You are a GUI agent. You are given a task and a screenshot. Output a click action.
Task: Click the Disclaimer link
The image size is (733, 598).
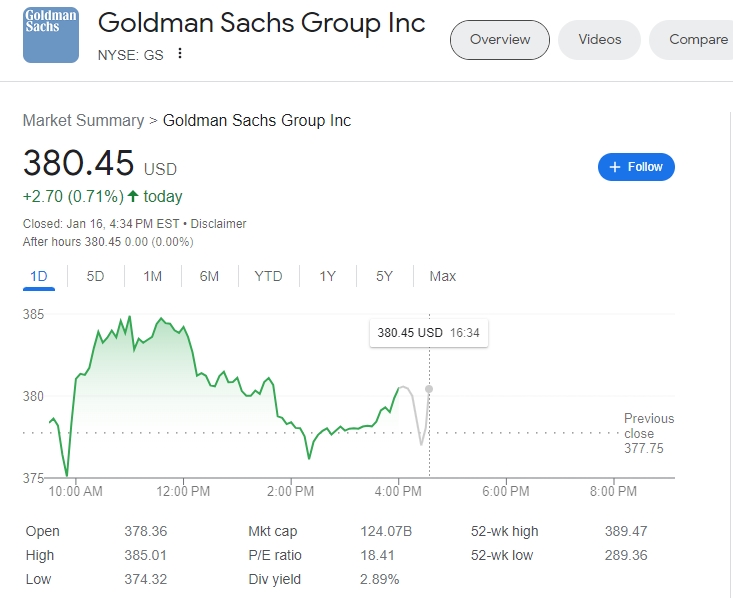[x=218, y=224]
